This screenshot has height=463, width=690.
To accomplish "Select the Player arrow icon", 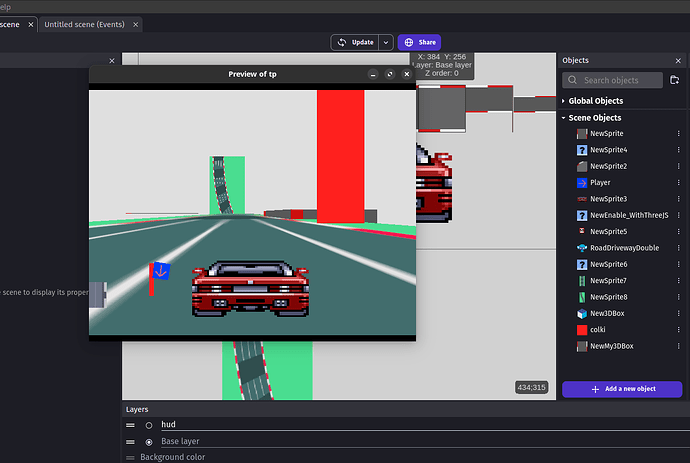I will [x=582, y=183].
